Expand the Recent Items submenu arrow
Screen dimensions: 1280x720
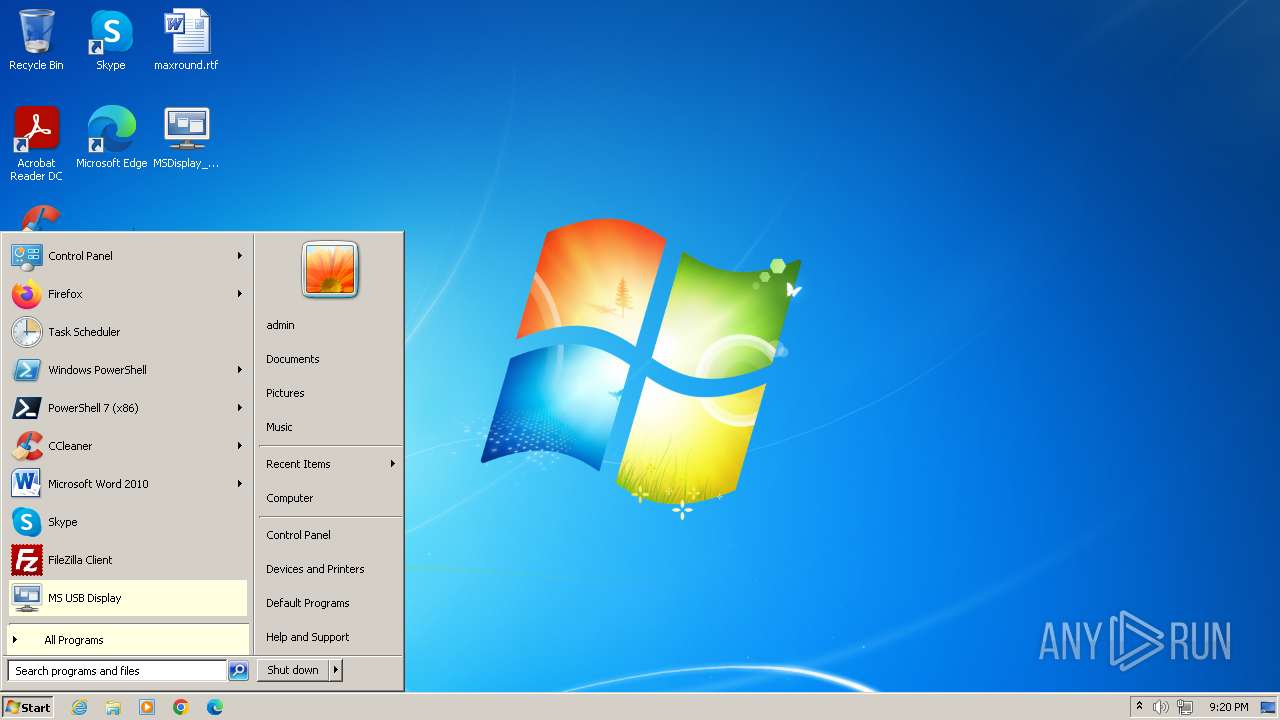(393, 464)
